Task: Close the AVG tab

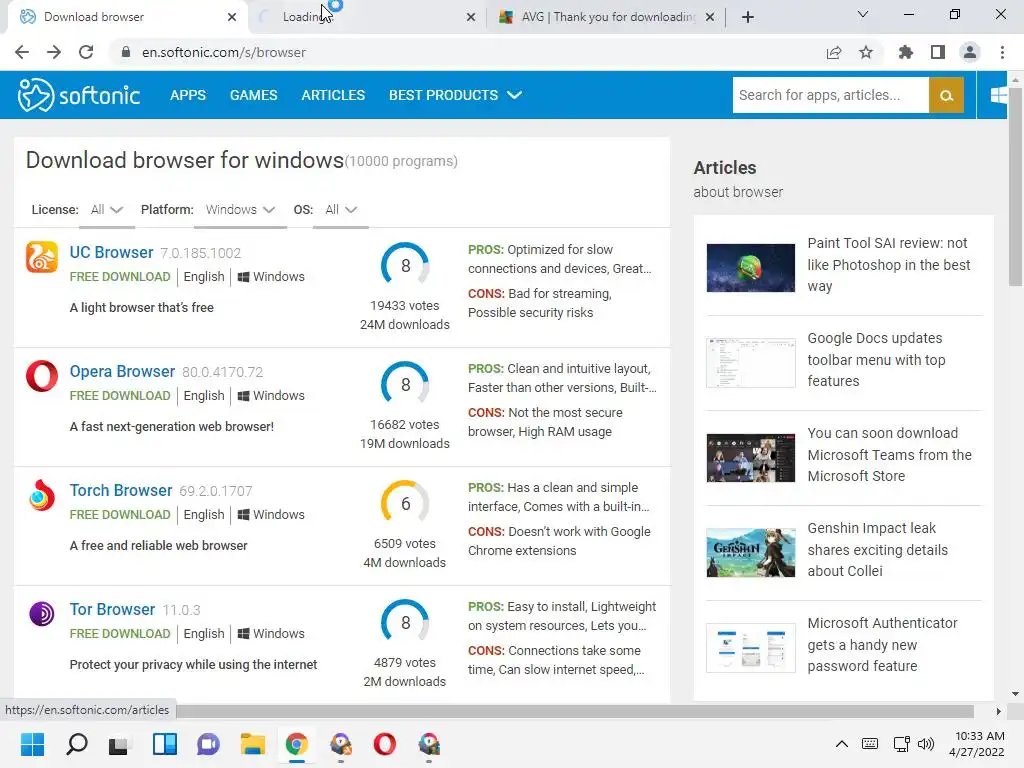Action: (x=711, y=17)
